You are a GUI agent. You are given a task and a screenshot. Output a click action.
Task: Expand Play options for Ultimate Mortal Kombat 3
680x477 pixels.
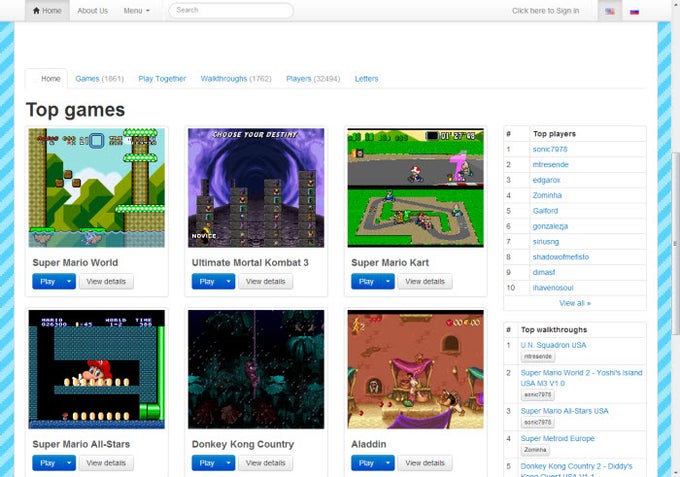pyautogui.click(x=229, y=281)
